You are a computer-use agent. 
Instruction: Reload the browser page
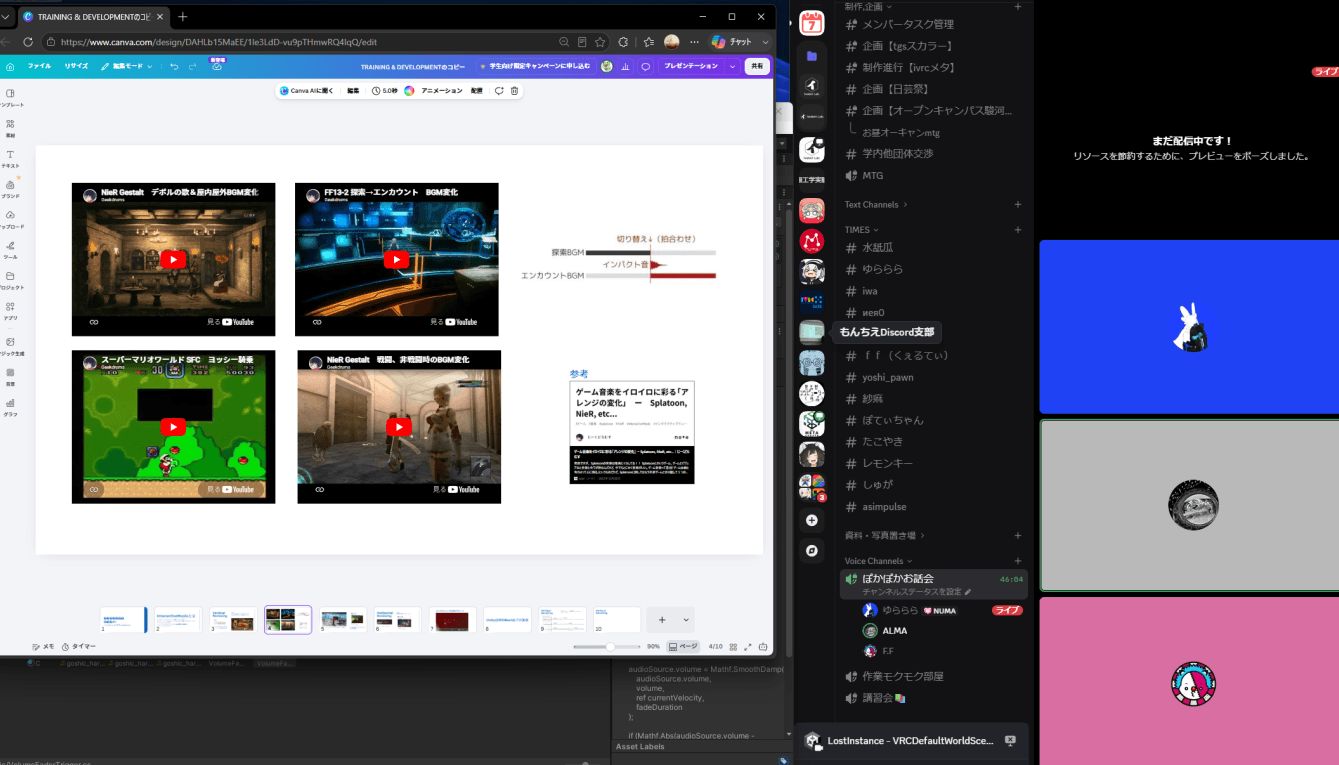click(28, 42)
